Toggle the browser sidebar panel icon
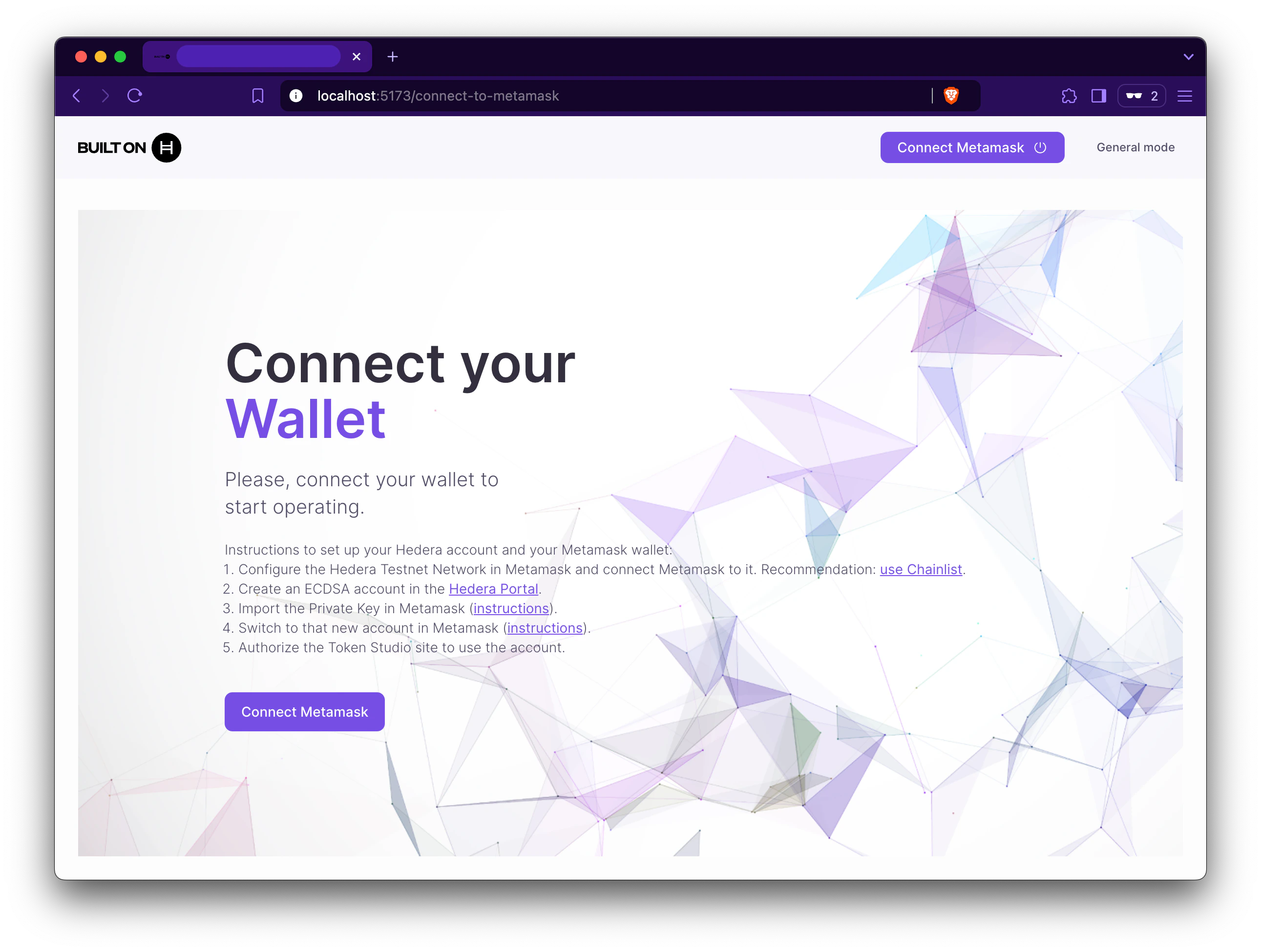The width and height of the screenshot is (1261, 952). (1098, 96)
